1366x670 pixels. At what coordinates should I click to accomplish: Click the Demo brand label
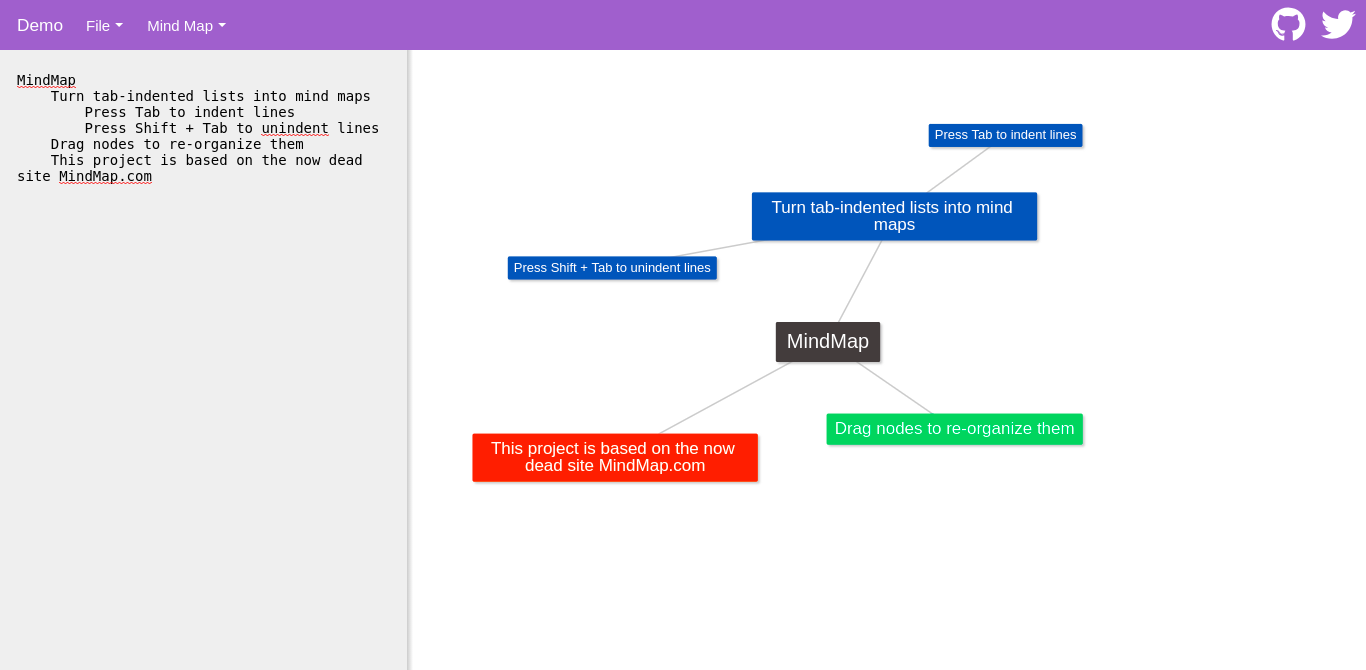[39, 25]
